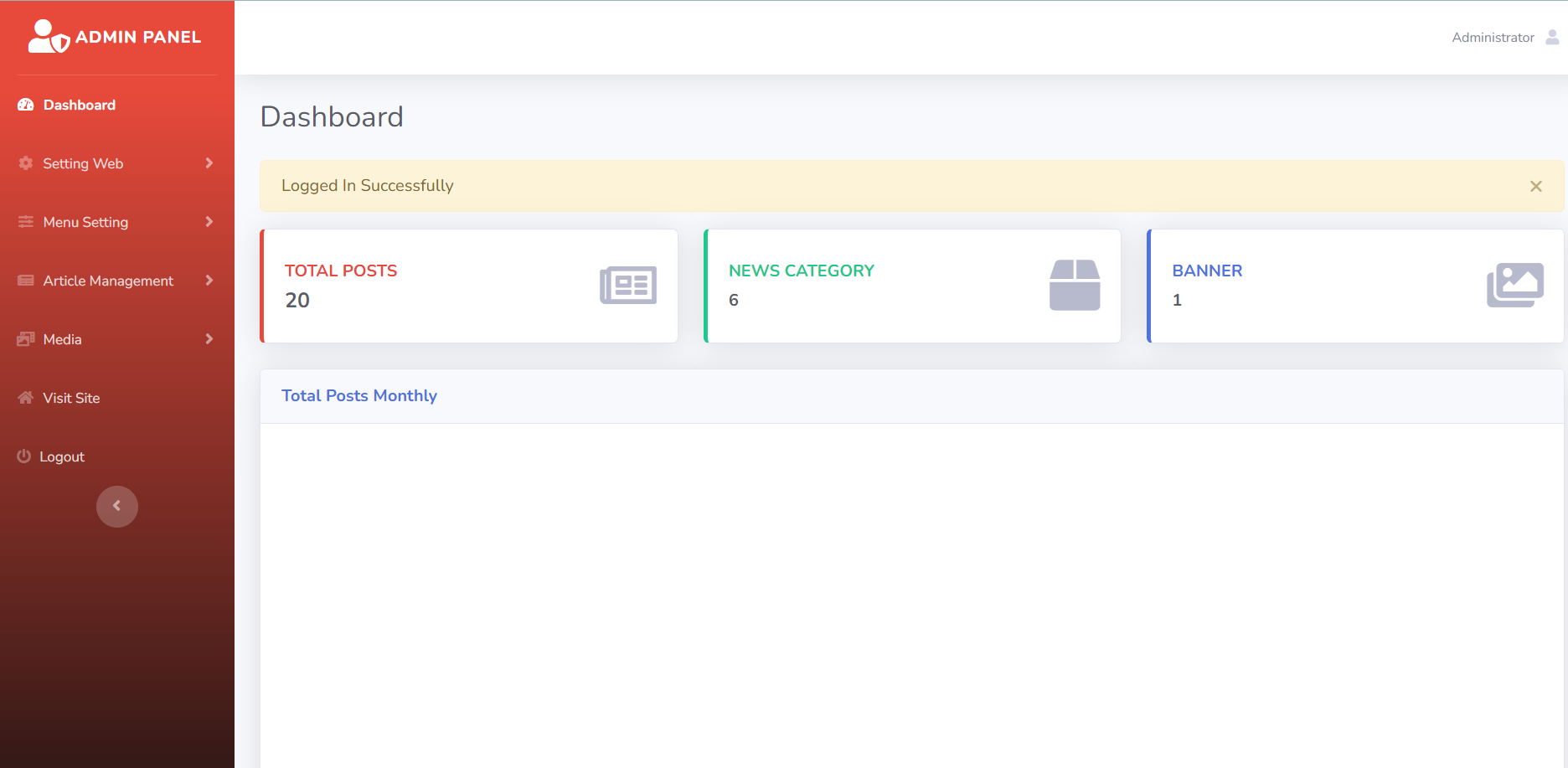Expand the Media submenu chevron
1568x768 pixels.
tap(209, 339)
